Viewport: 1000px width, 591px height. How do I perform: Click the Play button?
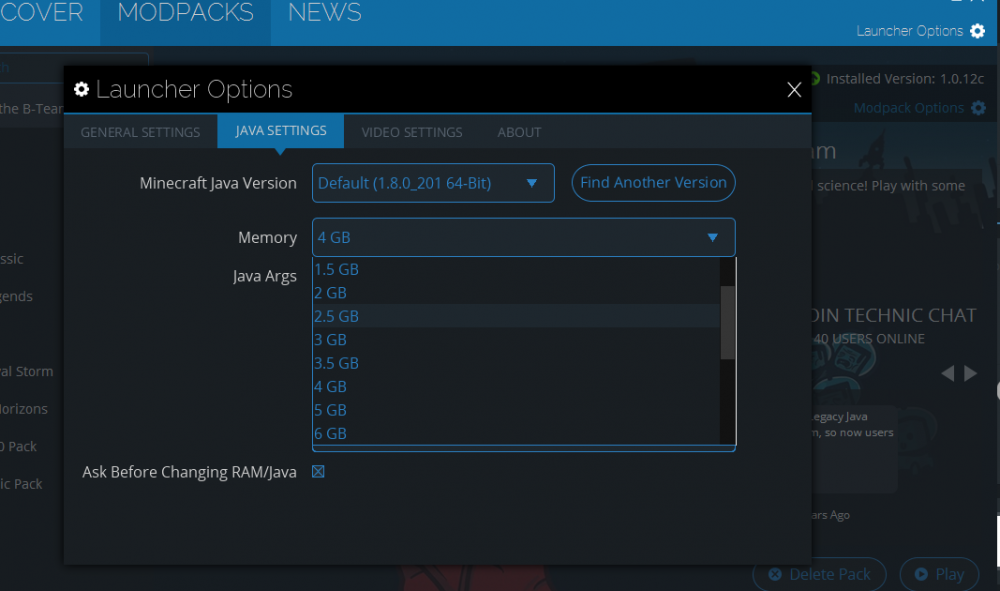pyautogui.click(x=939, y=574)
